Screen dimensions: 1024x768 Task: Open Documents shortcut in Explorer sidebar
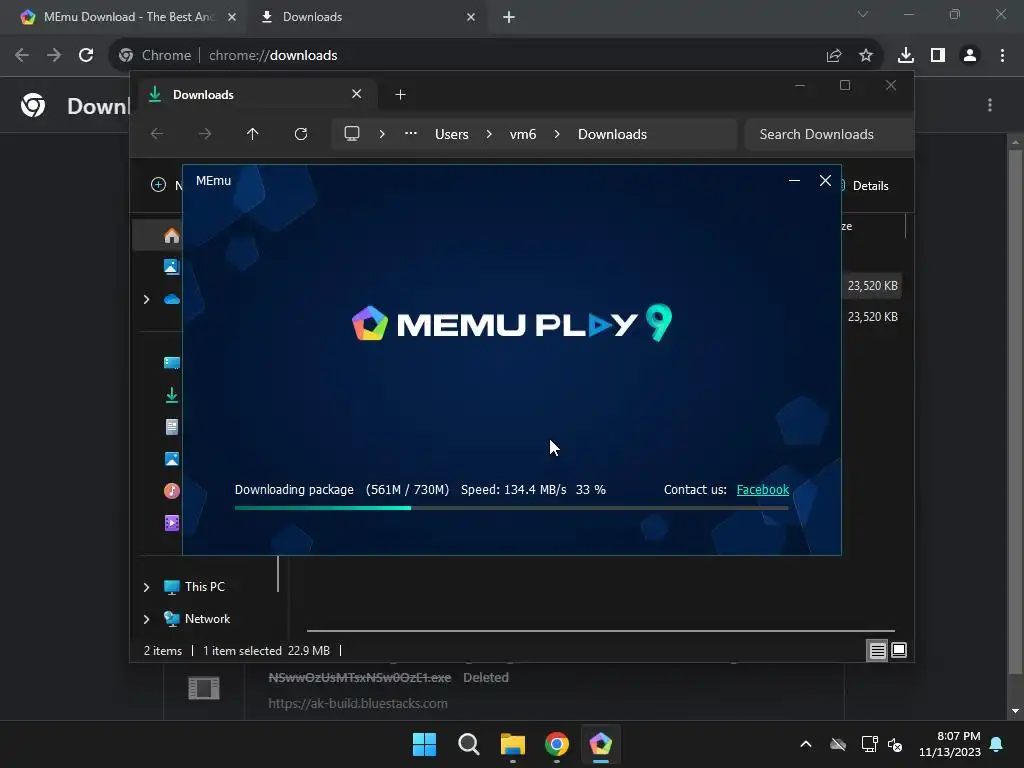click(x=172, y=427)
